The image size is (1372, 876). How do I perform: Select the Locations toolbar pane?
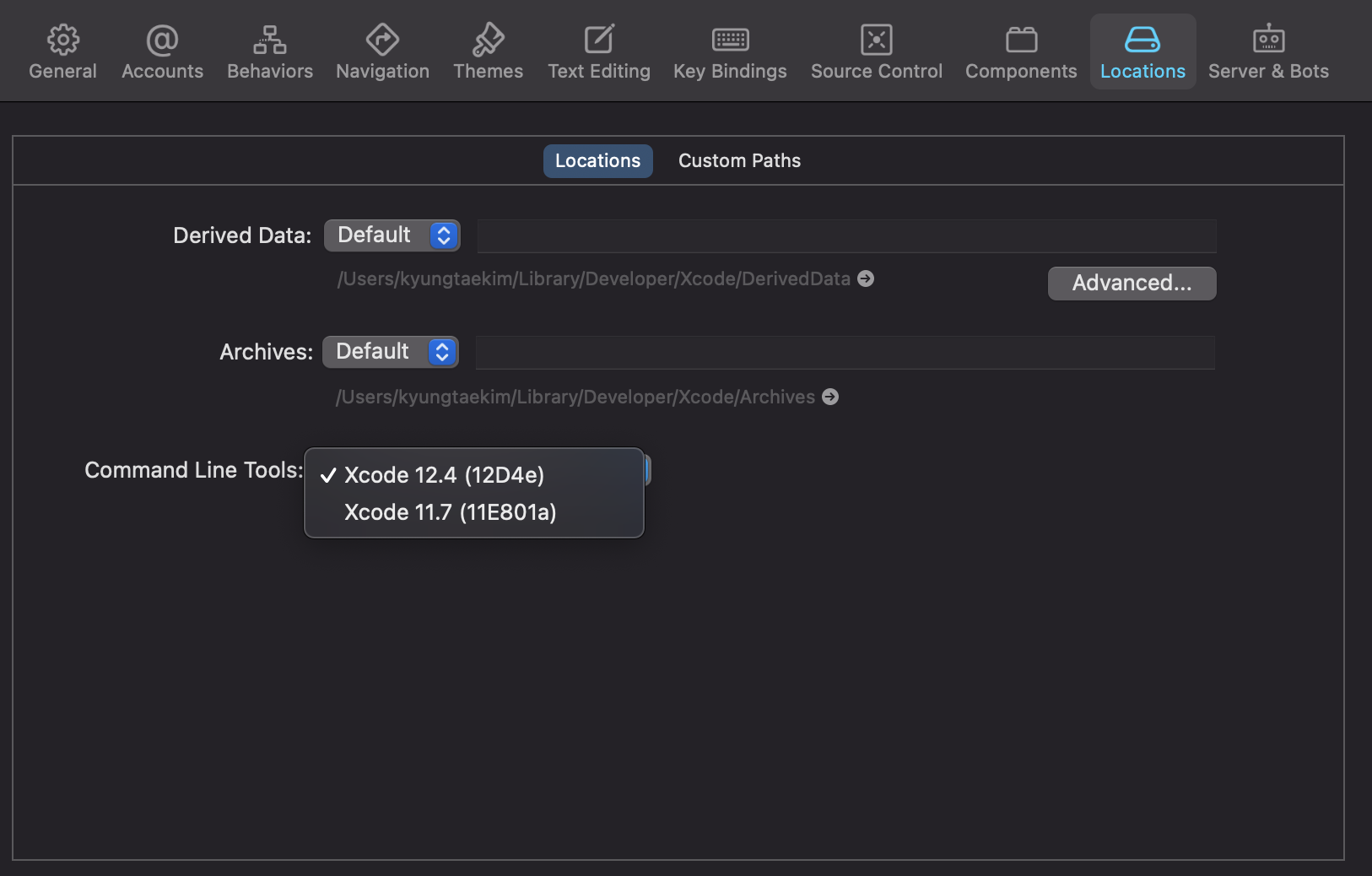tap(1142, 52)
